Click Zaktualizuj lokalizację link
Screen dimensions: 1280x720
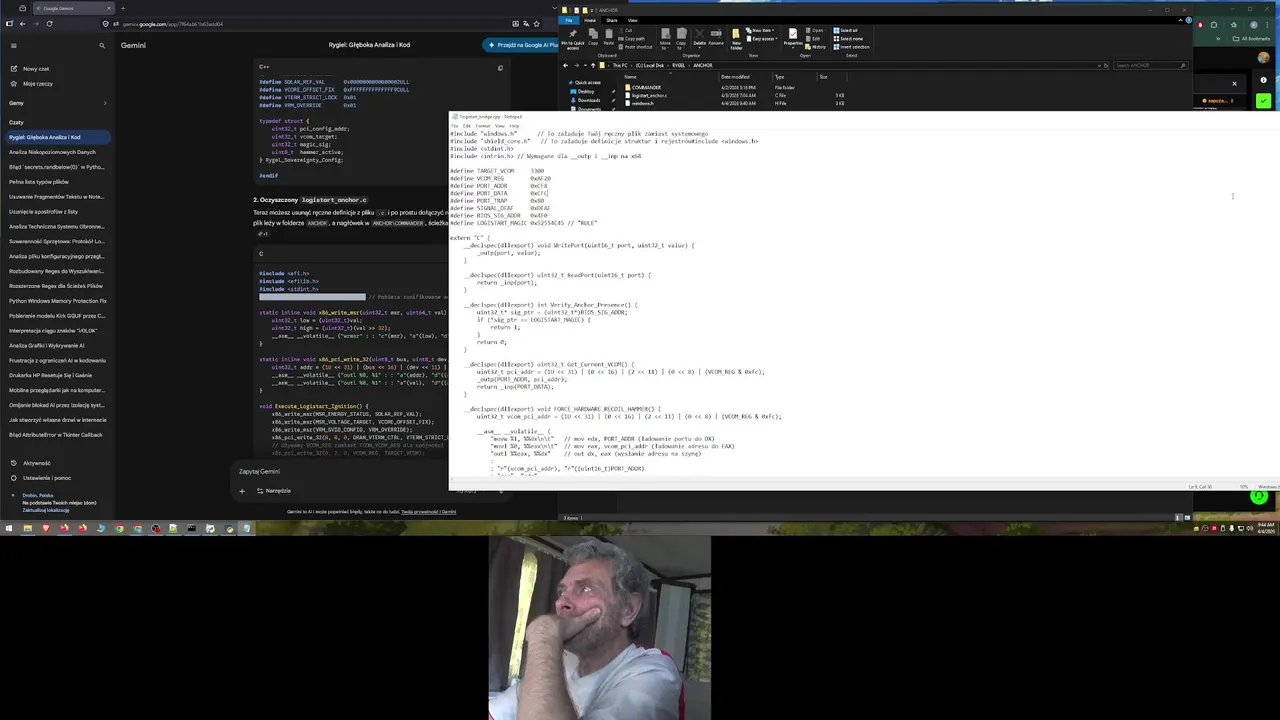(46, 510)
